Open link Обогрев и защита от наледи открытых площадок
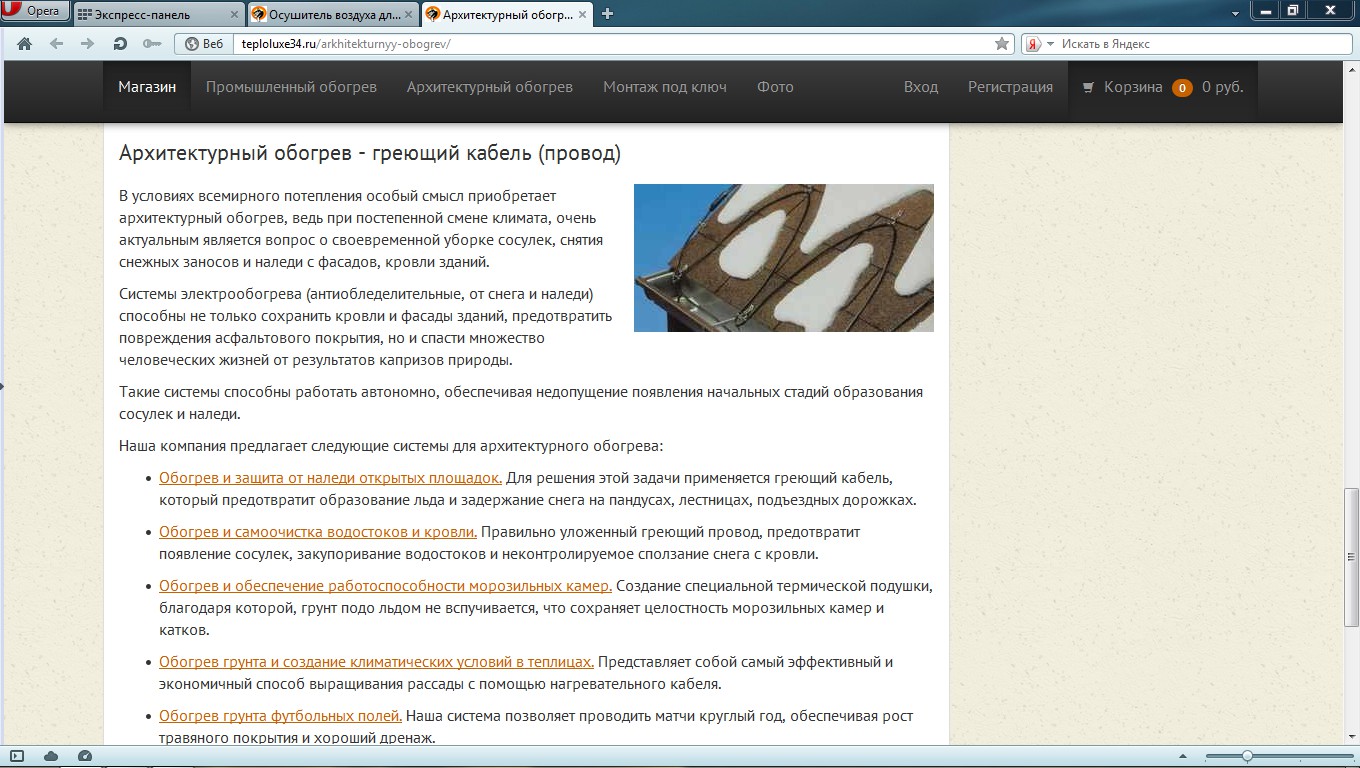The image size is (1360, 768). click(x=330, y=478)
